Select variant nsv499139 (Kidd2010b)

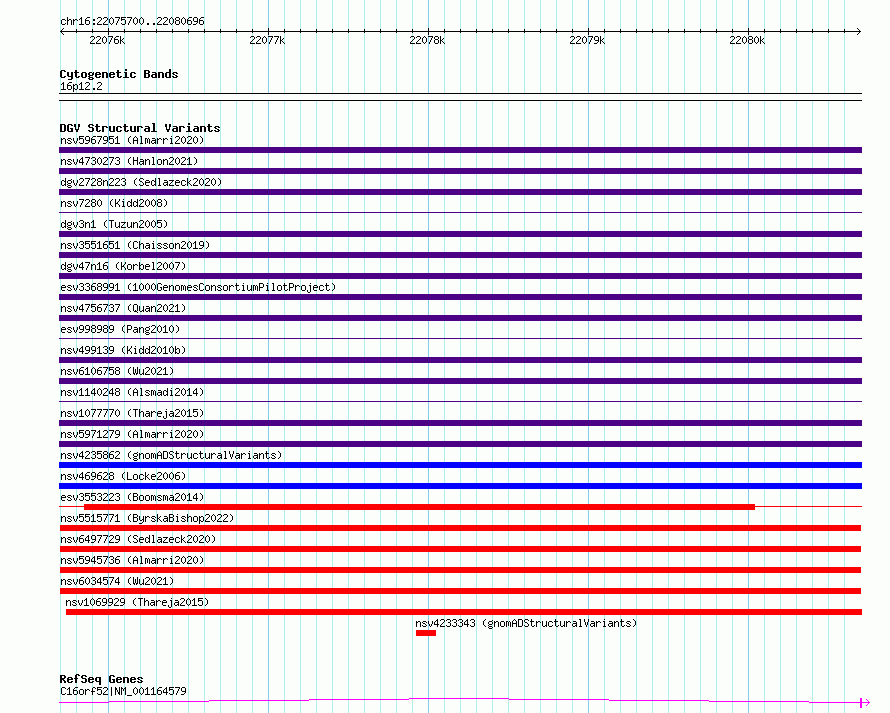tap(123, 350)
